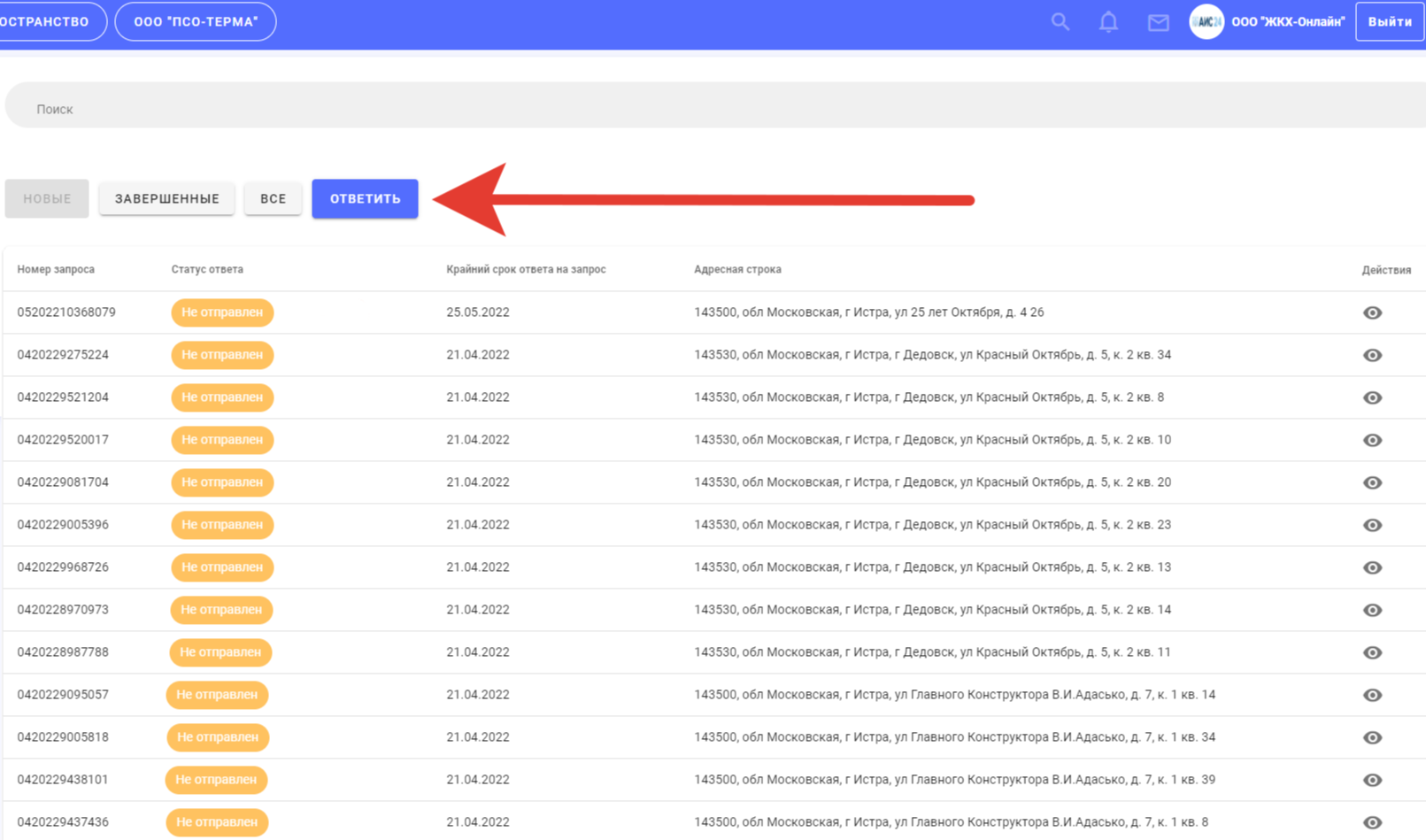This screenshot has width=1426, height=840.
Task: Click address ending к. 1 кв. 39
Action: 954,780
